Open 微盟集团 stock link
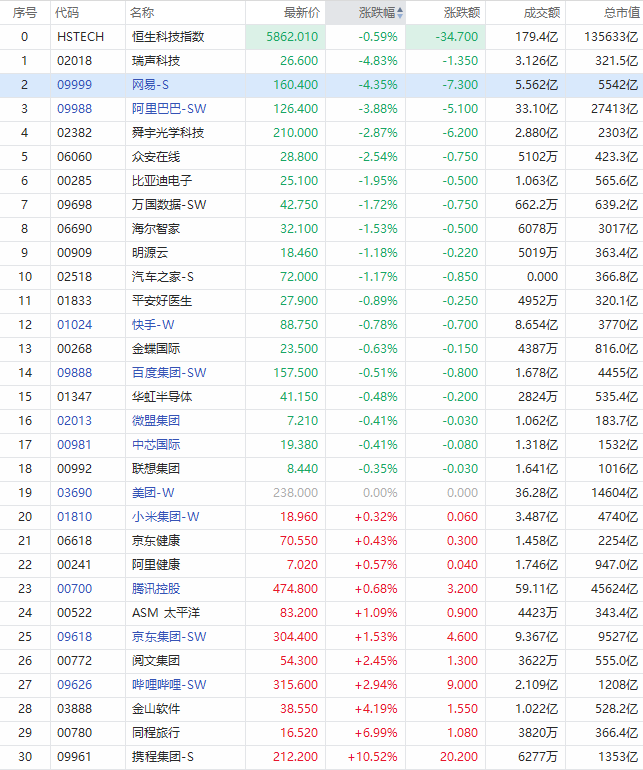The image size is (643, 770). click(156, 421)
